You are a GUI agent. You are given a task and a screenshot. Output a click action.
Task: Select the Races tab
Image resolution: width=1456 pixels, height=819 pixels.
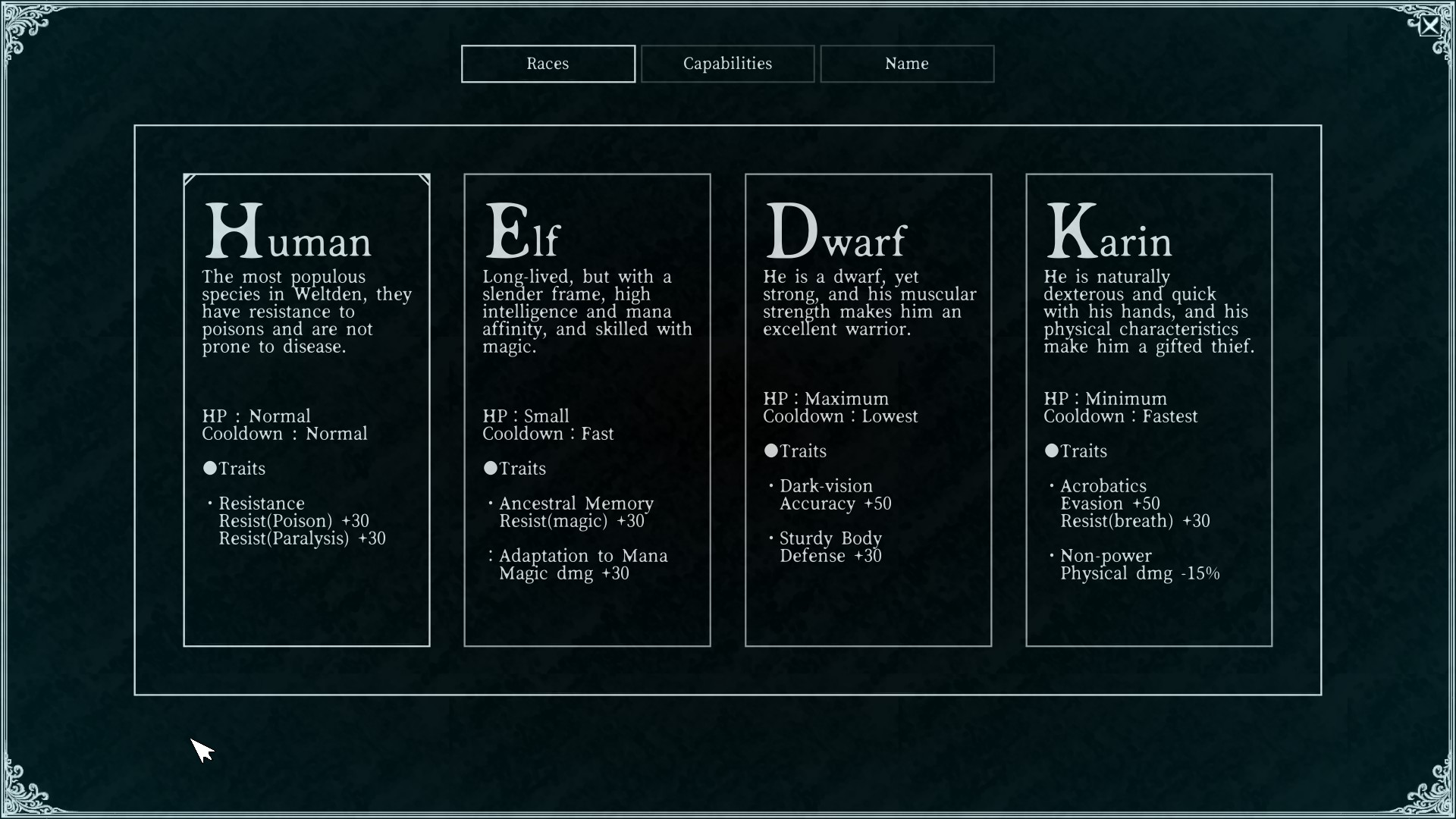click(548, 64)
